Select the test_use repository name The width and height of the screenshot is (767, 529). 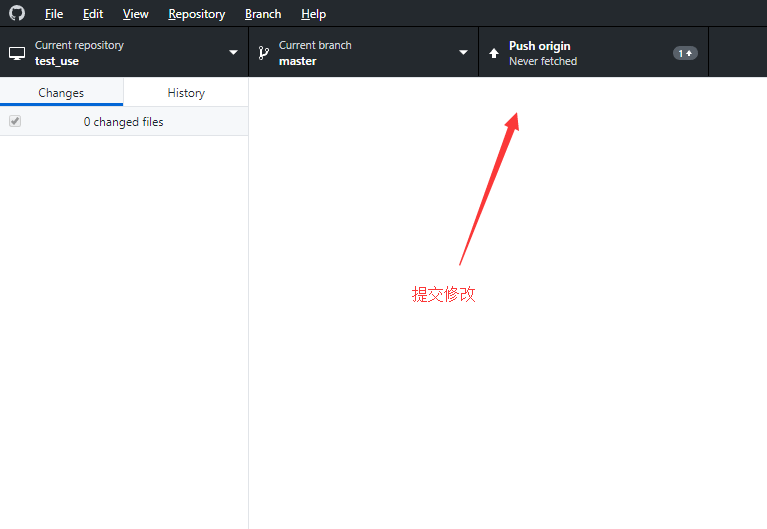point(57,61)
